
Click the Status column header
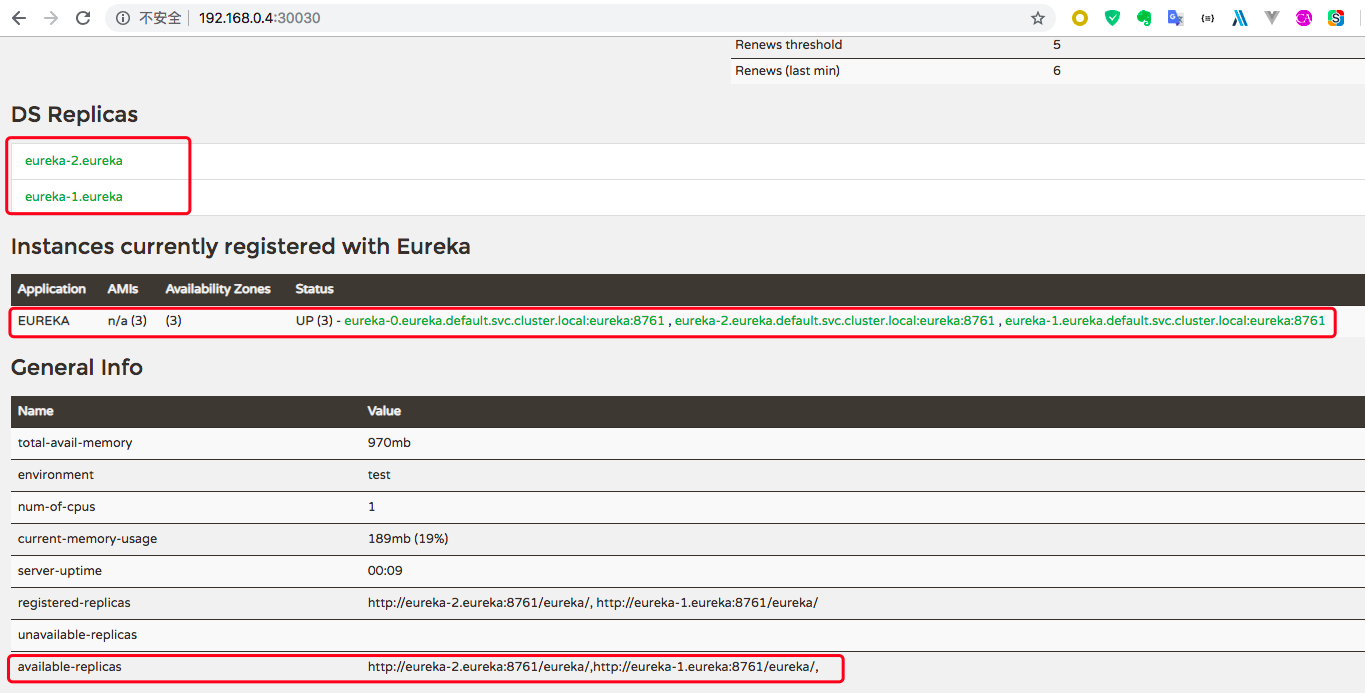coord(315,289)
